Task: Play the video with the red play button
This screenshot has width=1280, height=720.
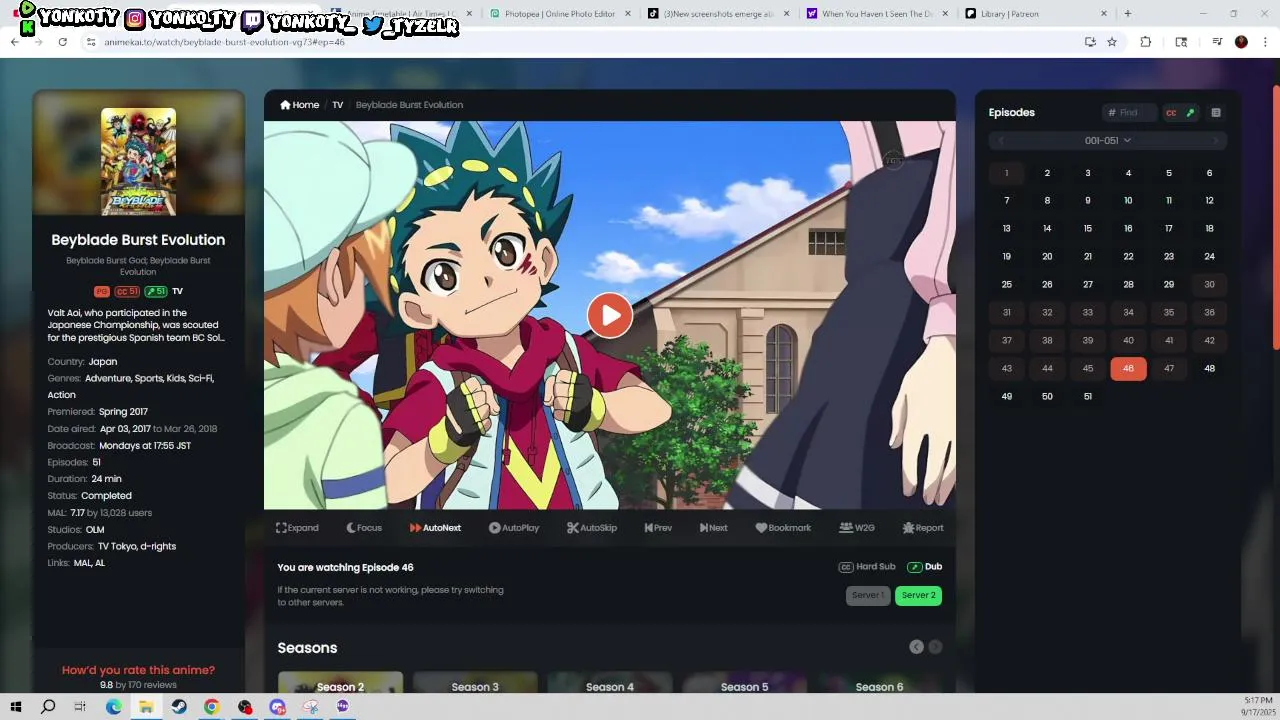Action: 609,315
